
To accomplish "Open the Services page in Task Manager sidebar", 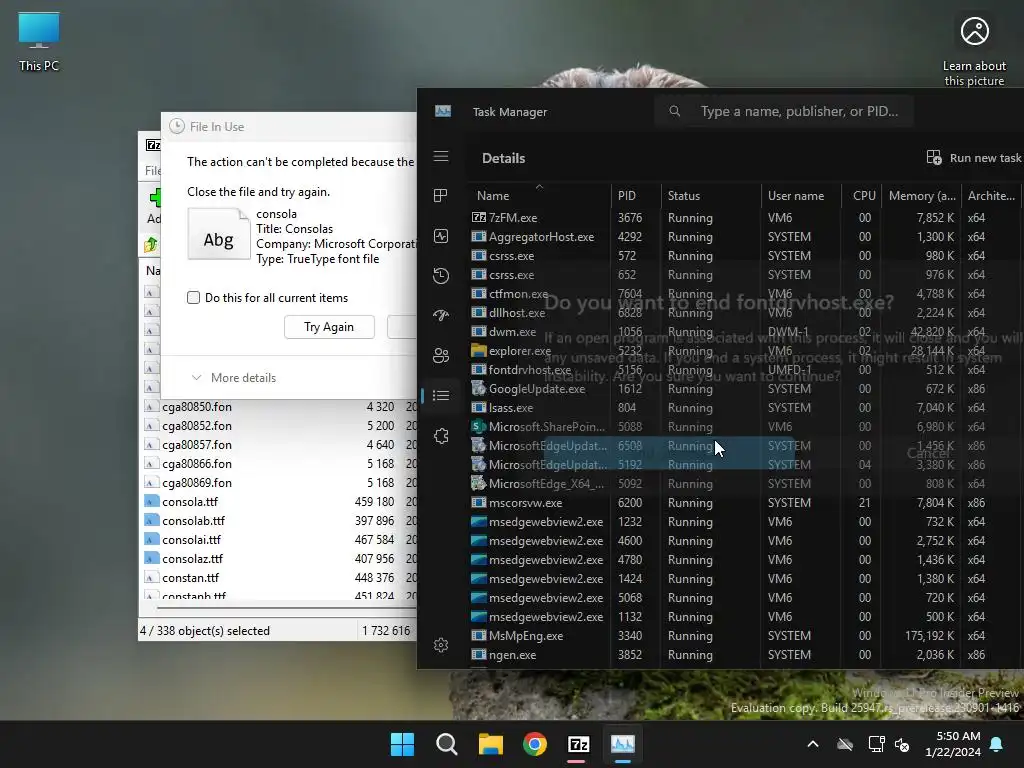I will (x=441, y=436).
